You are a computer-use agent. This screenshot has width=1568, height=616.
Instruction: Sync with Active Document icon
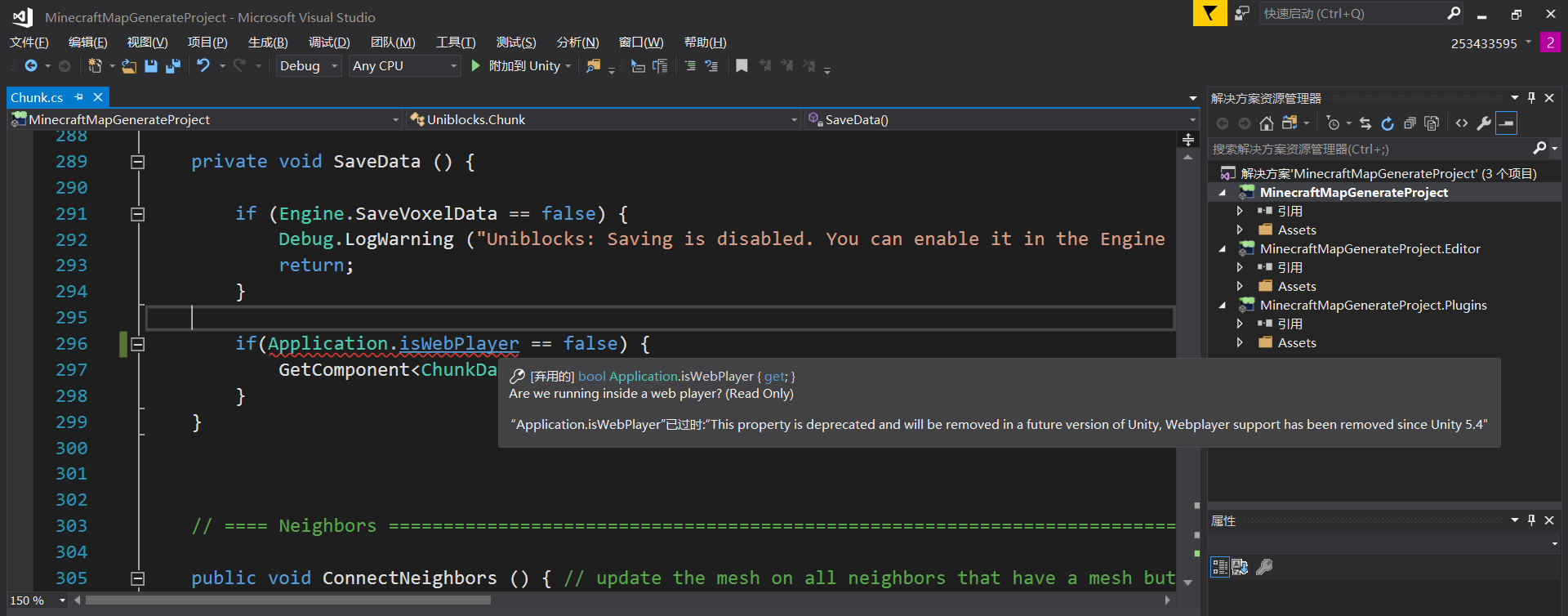click(1365, 123)
